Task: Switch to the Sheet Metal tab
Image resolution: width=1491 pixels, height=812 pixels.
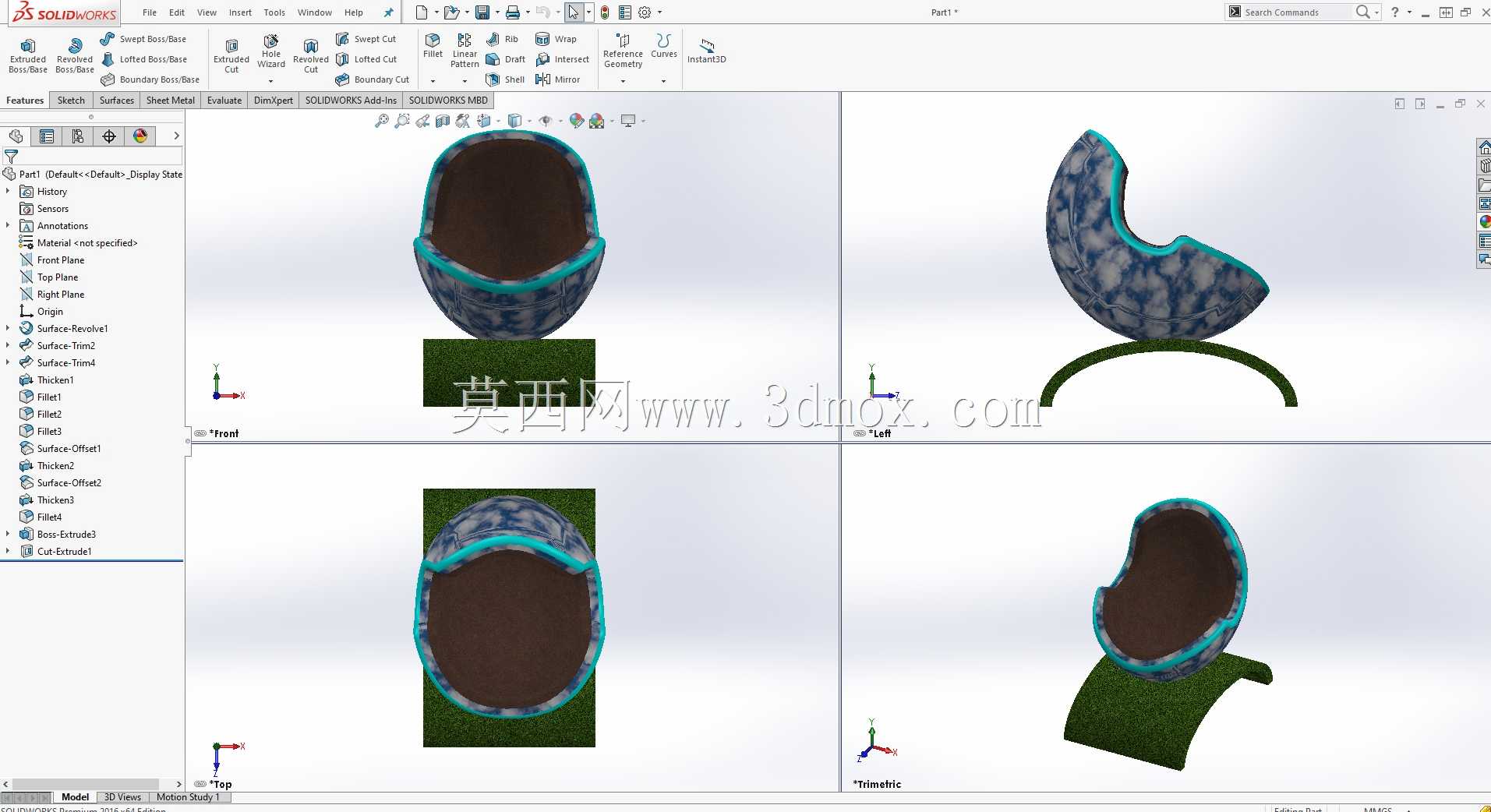Action: pos(171,101)
